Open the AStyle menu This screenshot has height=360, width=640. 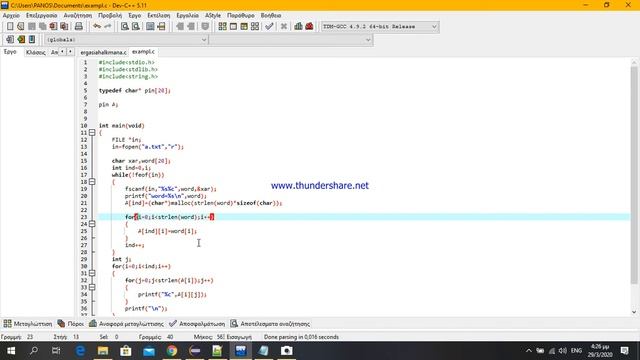point(213,15)
